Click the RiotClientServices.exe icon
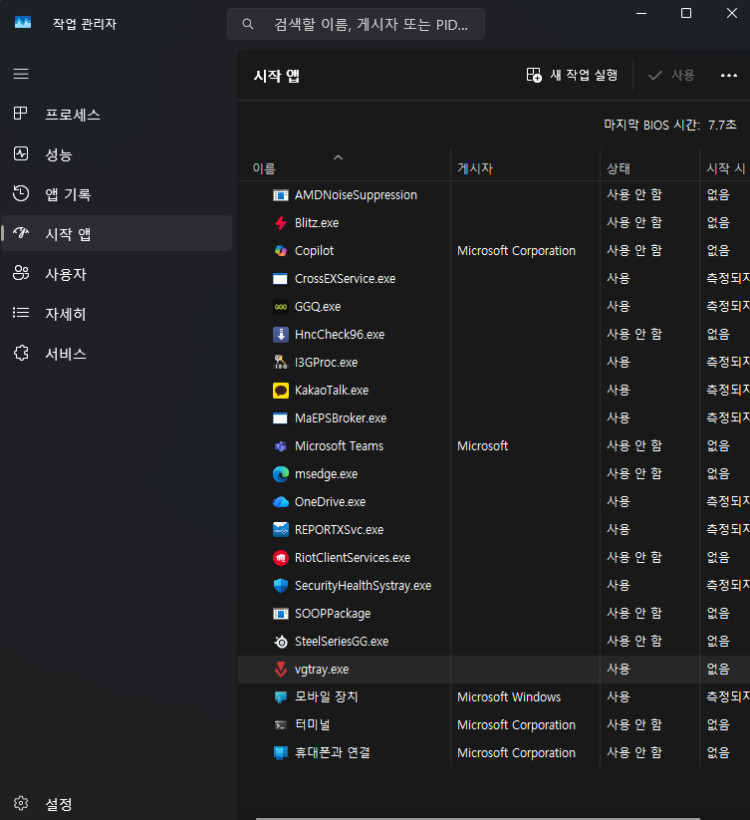 (280, 558)
